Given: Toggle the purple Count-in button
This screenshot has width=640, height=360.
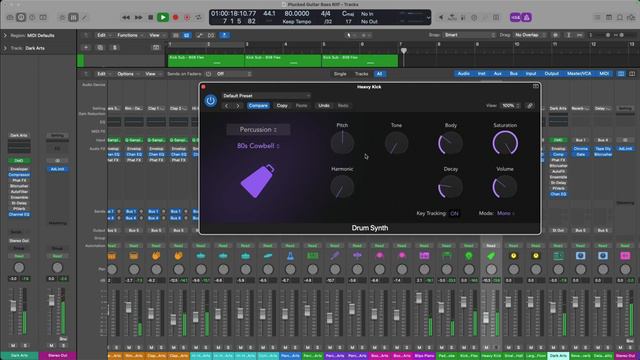Looking at the screenshot, I should (515, 18).
